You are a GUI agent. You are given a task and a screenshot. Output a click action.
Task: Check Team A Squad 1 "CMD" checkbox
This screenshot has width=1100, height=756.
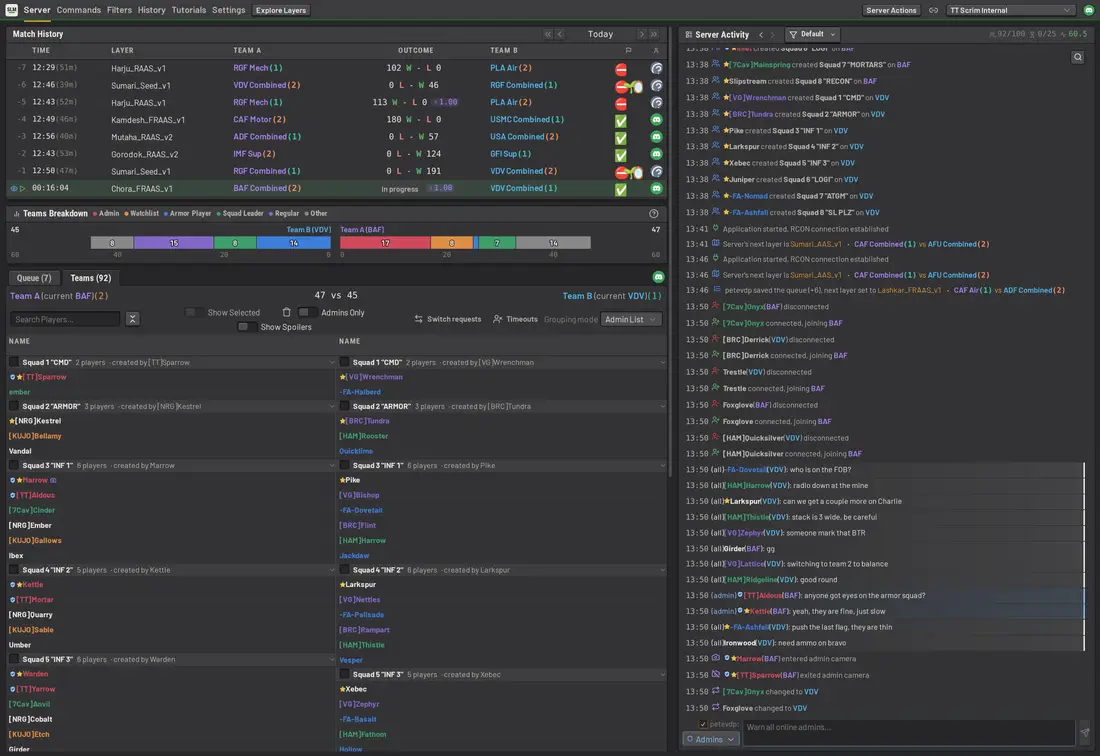click(x=13, y=362)
